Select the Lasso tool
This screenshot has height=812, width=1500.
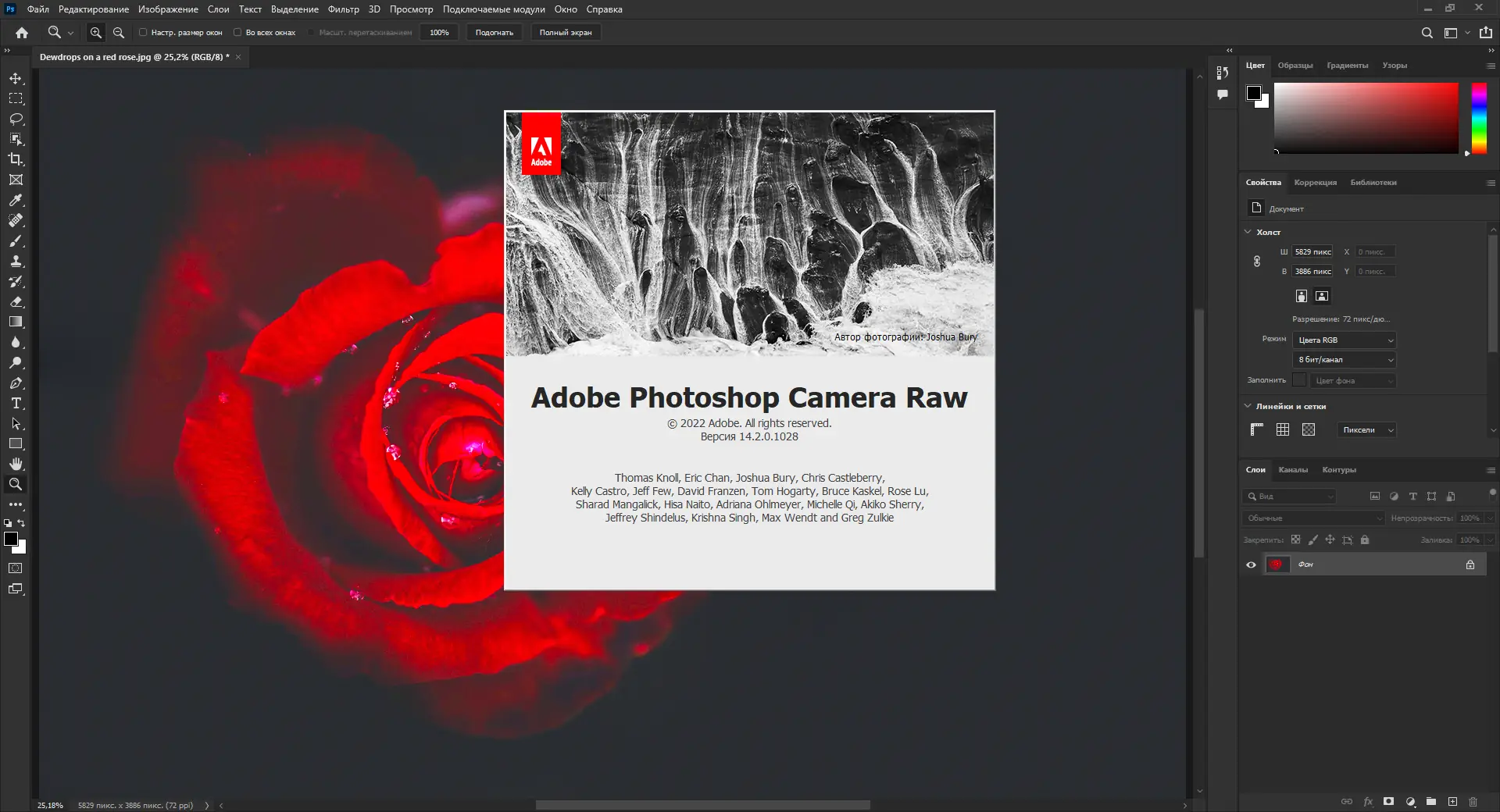16,119
